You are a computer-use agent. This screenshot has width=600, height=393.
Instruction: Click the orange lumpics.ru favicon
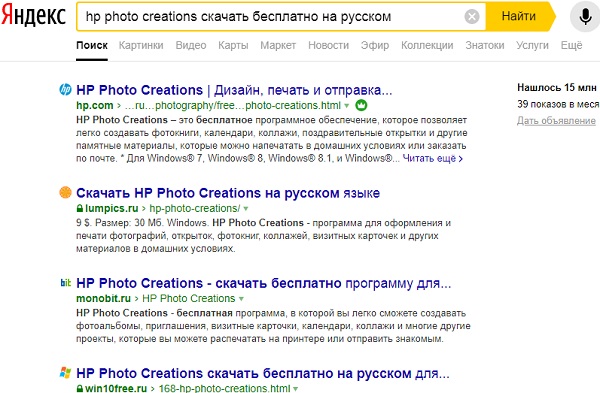click(x=65, y=192)
